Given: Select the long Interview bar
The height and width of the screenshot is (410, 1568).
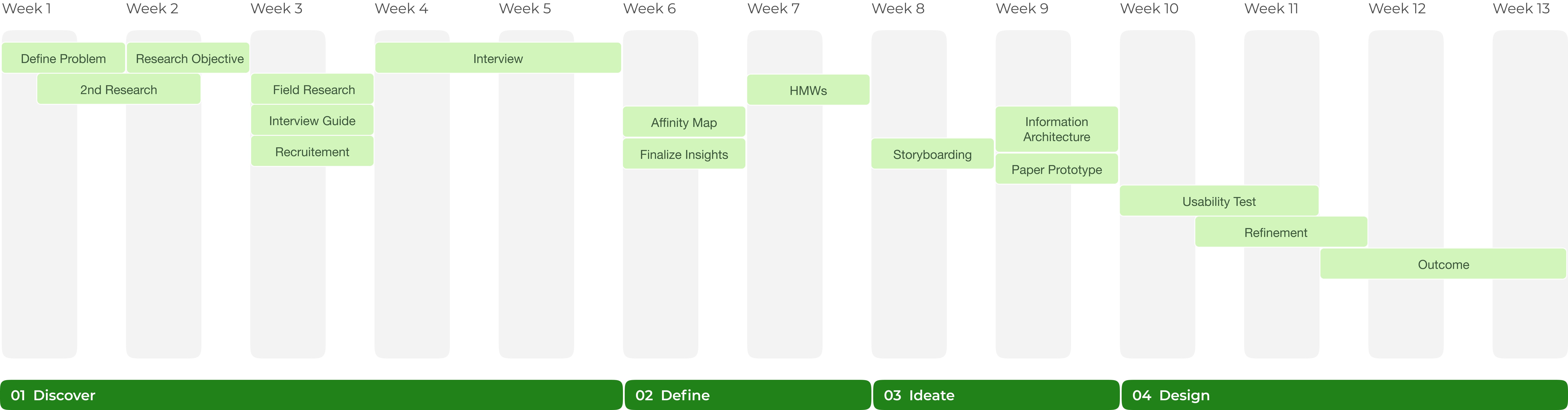Looking at the screenshot, I should click(x=498, y=58).
